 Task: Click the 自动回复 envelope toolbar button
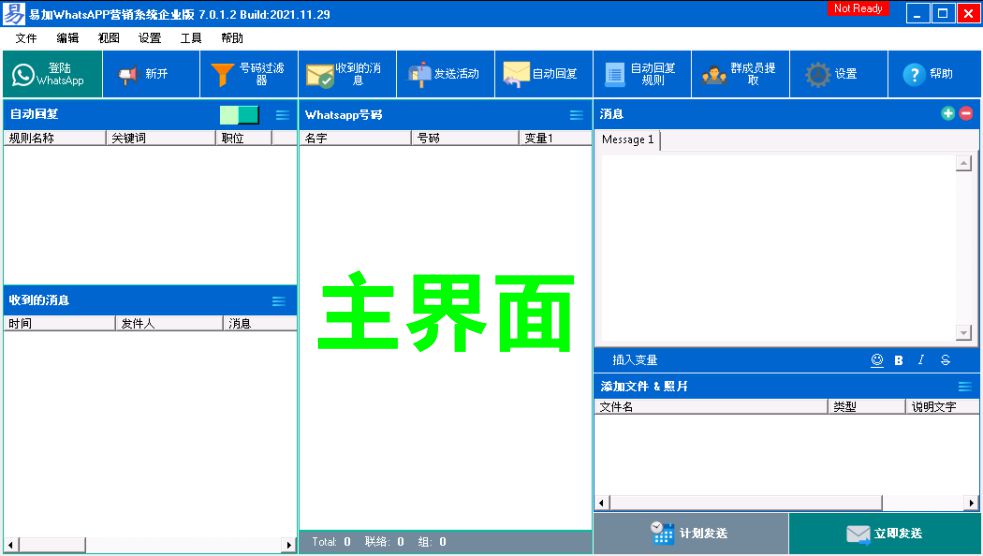tap(544, 74)
